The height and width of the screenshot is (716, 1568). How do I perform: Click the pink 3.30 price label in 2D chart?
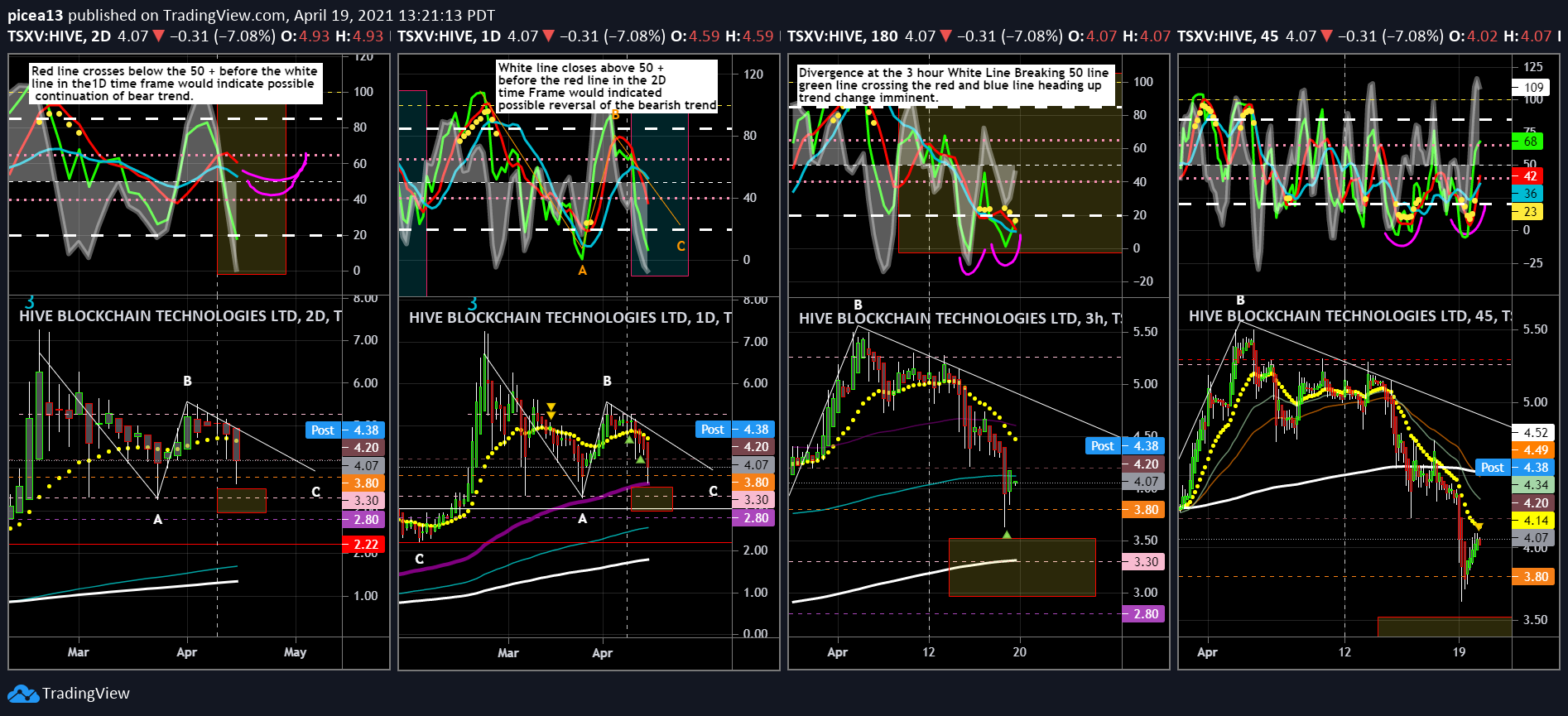point(364,501)
